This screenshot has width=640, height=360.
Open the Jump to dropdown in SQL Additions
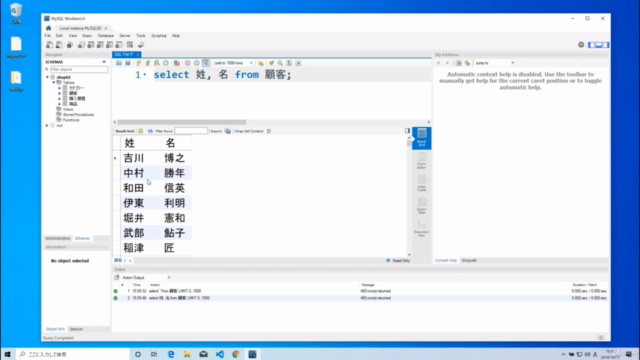click(494, 63)
